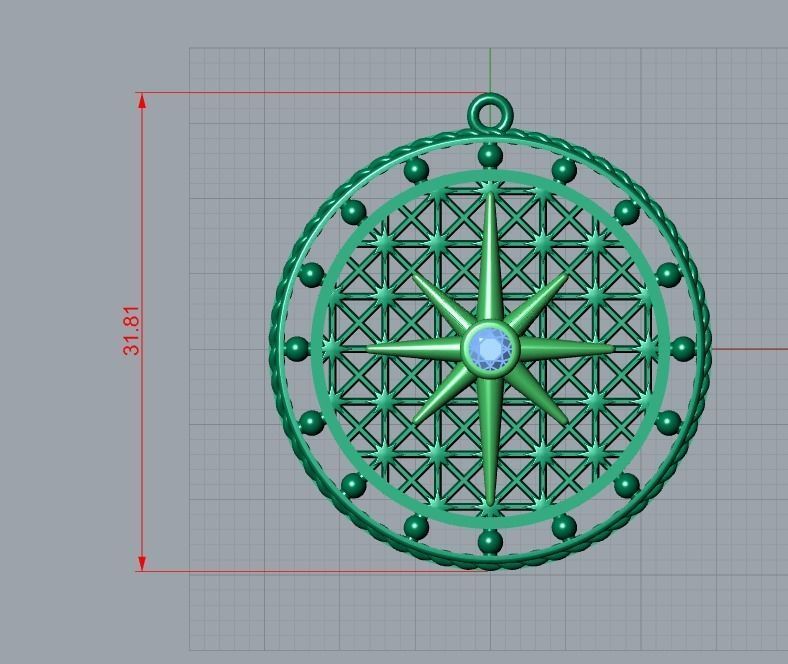Select the topmost bead just beneath the bail loop
The height and width of the screenshot is (664, 788).
coord(490,155)
